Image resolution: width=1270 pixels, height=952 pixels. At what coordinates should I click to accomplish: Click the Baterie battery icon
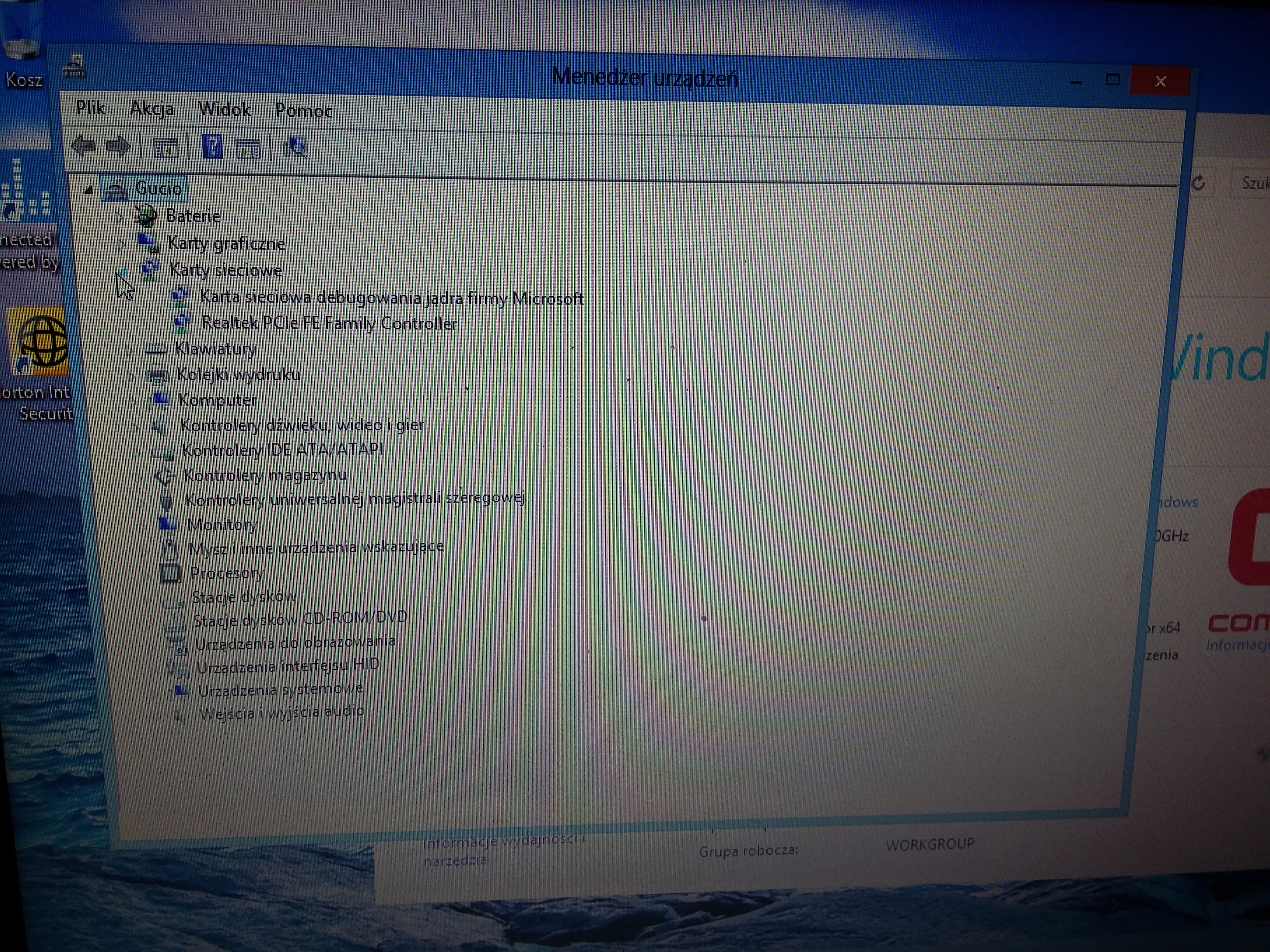point(145,216)
